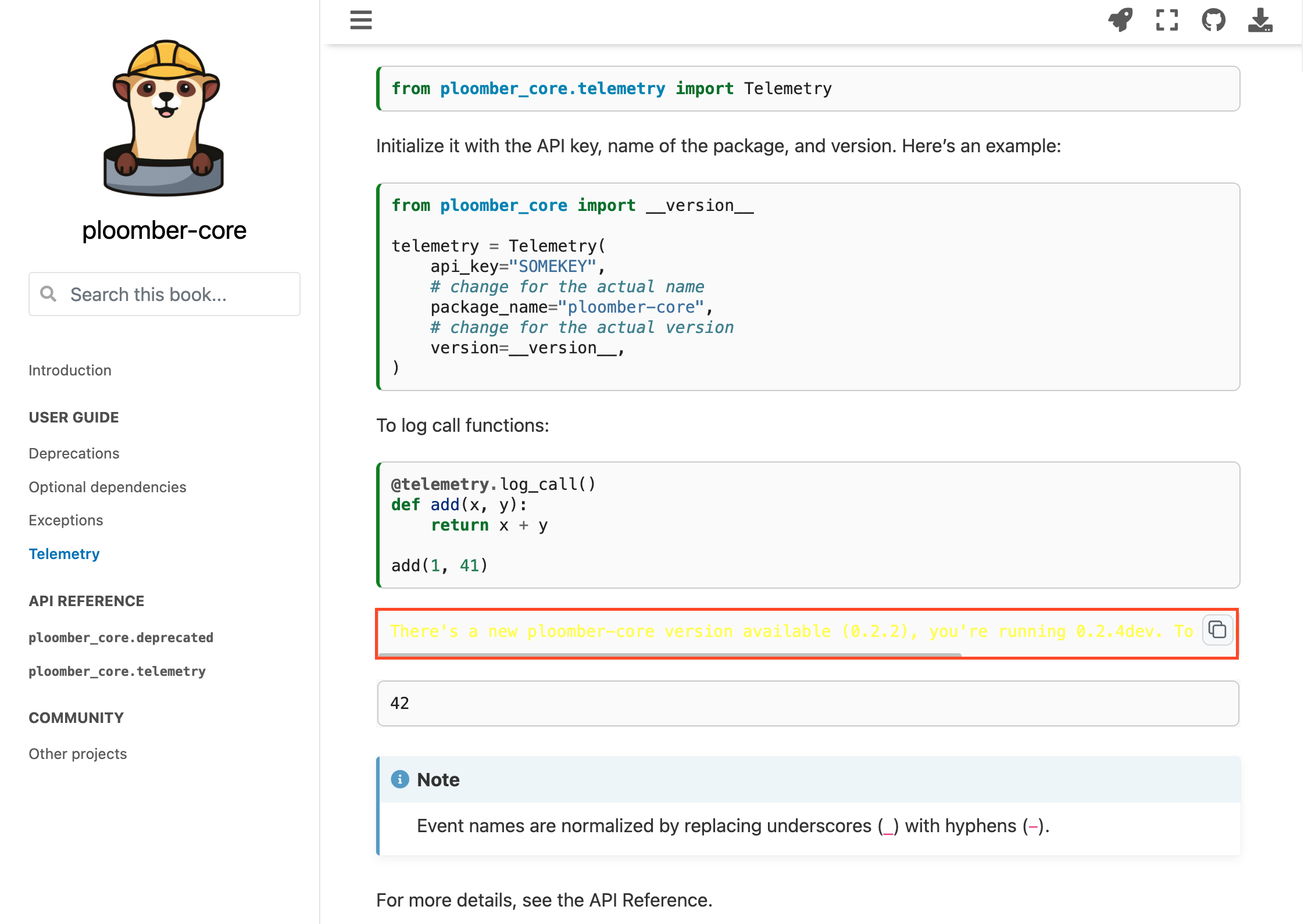Click the Note info icon
This screenshot has width=1315, height=924.
click(x=400, y=780)
